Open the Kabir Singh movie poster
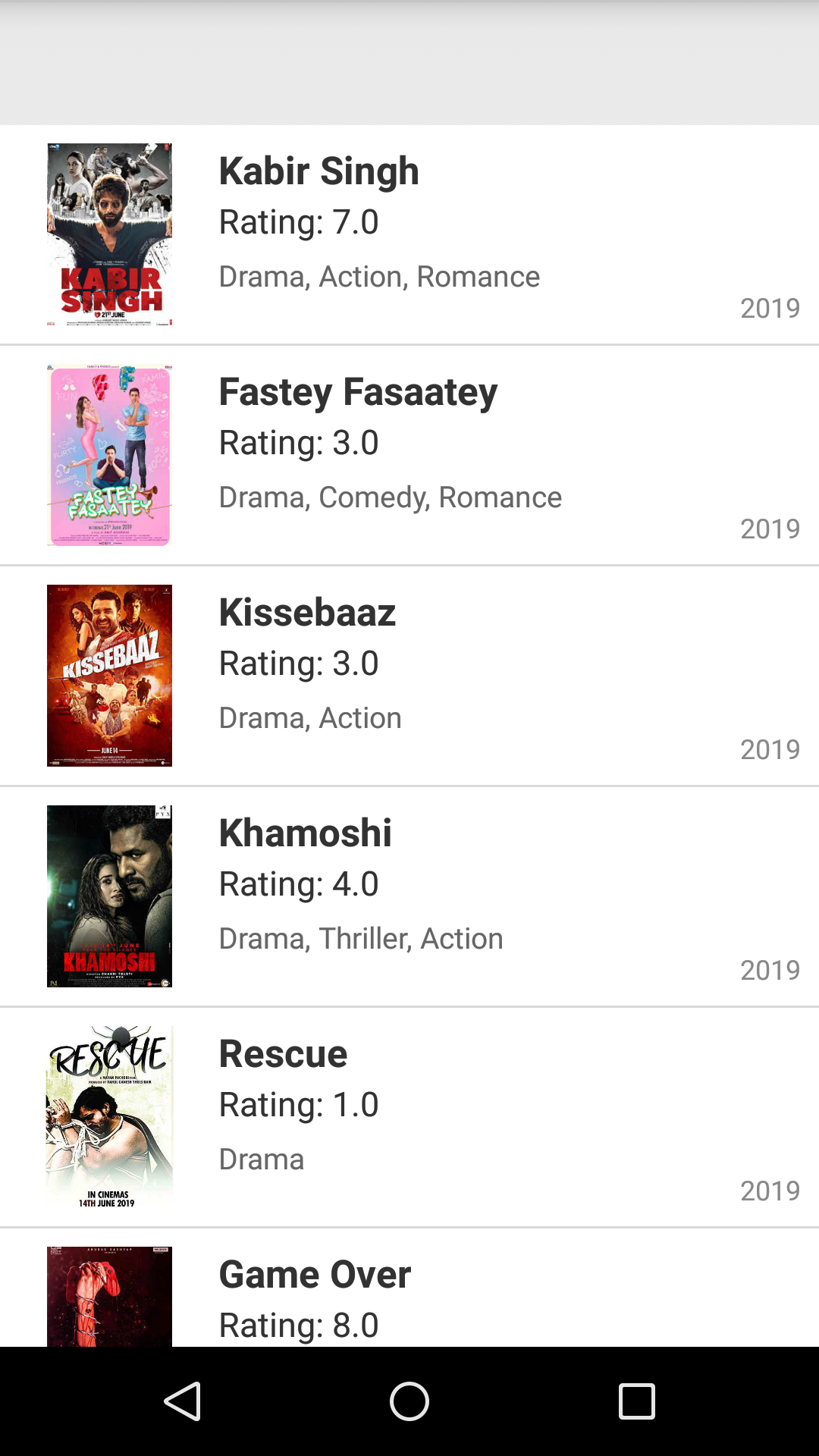The height and width of the screenshot is (1456, 819). 109,234
